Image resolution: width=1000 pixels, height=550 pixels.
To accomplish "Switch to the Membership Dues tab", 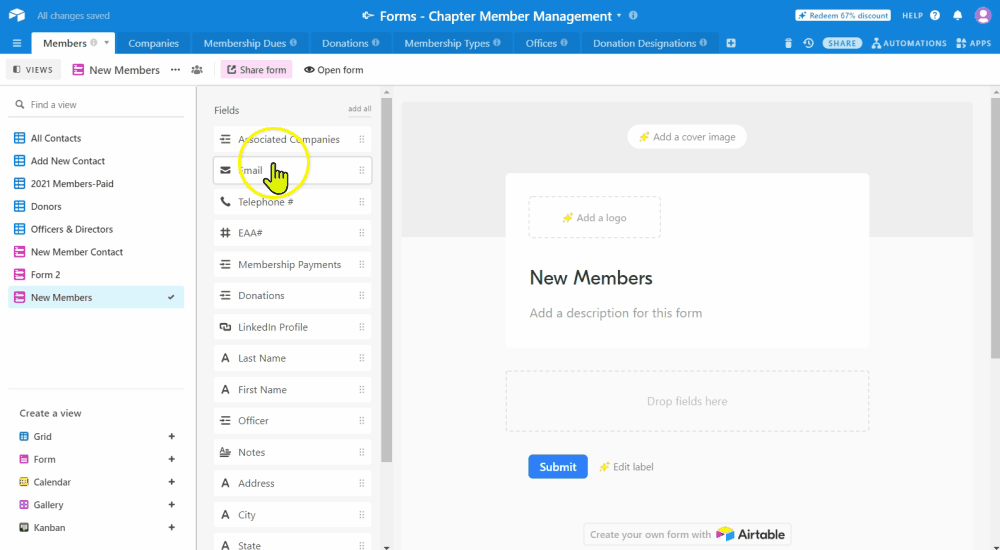I will tap(250, 43).
